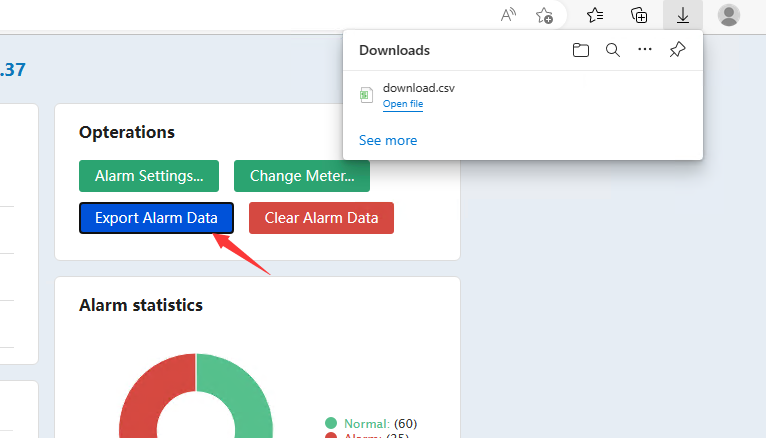
Task: Toggle the Downloads toolbar button
Action: click(x=683, y=15)
